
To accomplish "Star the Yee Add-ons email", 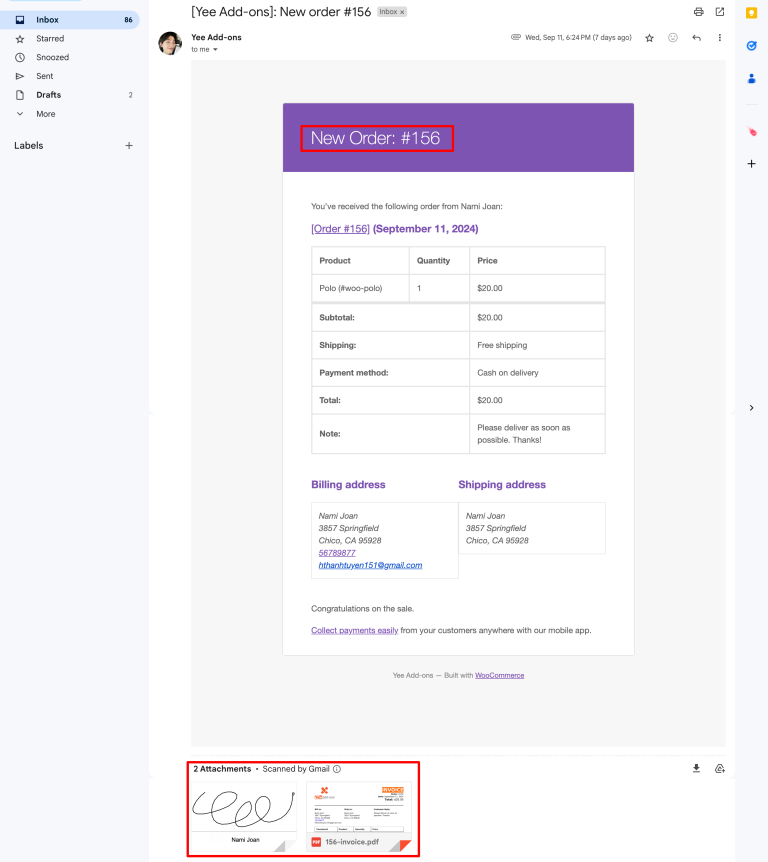I will (648, 37).
